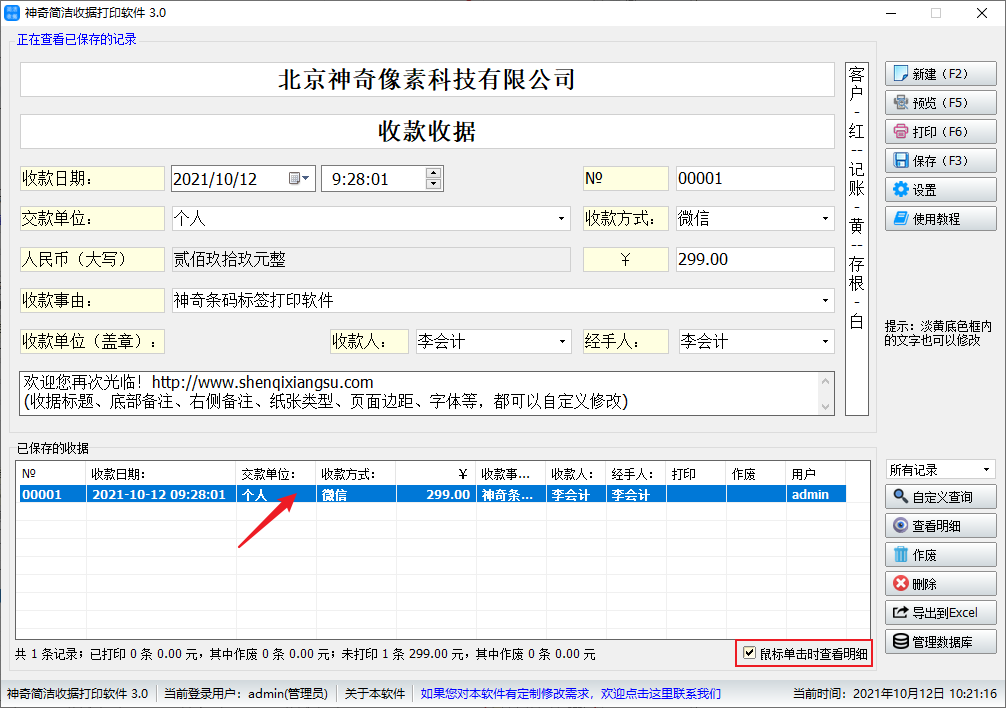Click 关于本软件 in status bar

375,693
